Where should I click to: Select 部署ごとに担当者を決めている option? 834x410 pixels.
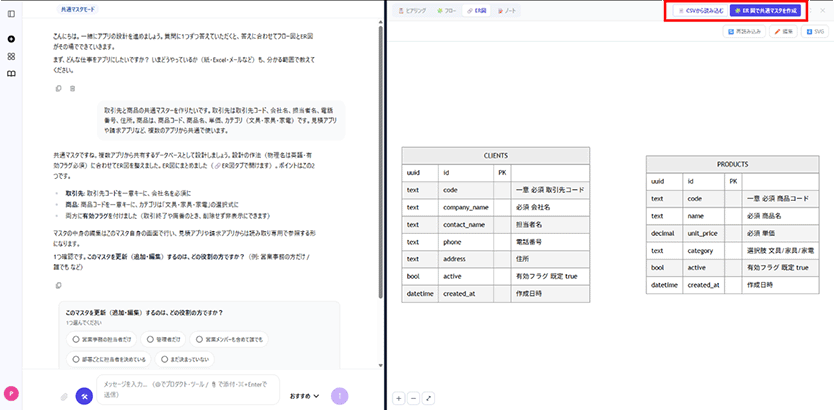click(108, 359)
